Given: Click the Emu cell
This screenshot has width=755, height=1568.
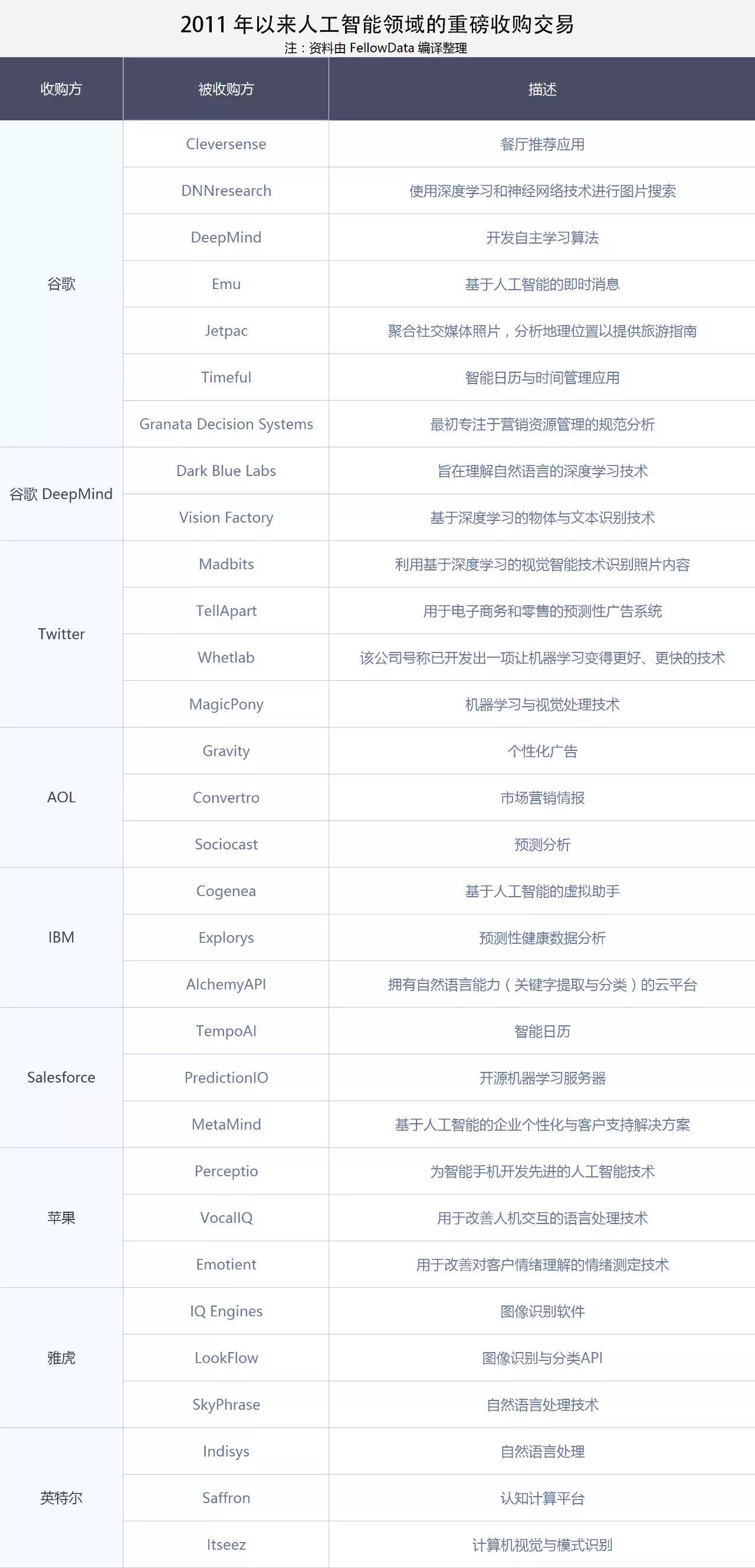Looking at the screenshot, I should click(x=226, y=284).
